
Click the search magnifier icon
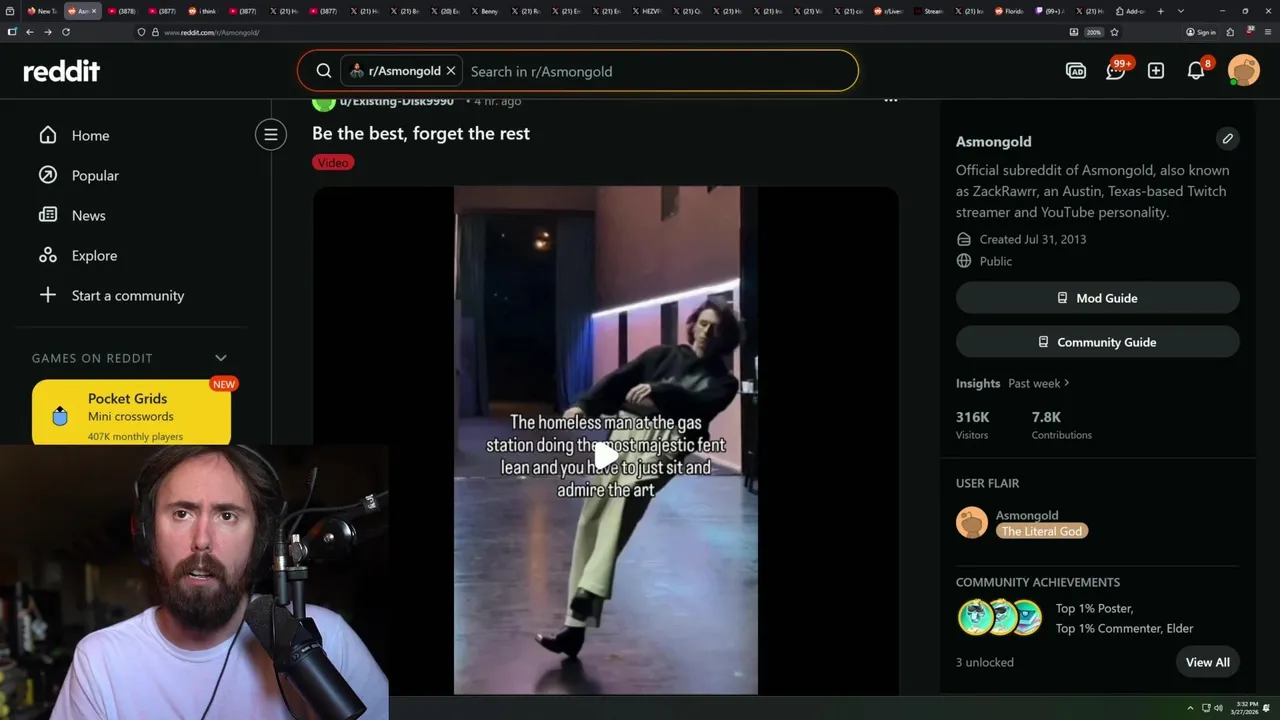coord(324,71)
